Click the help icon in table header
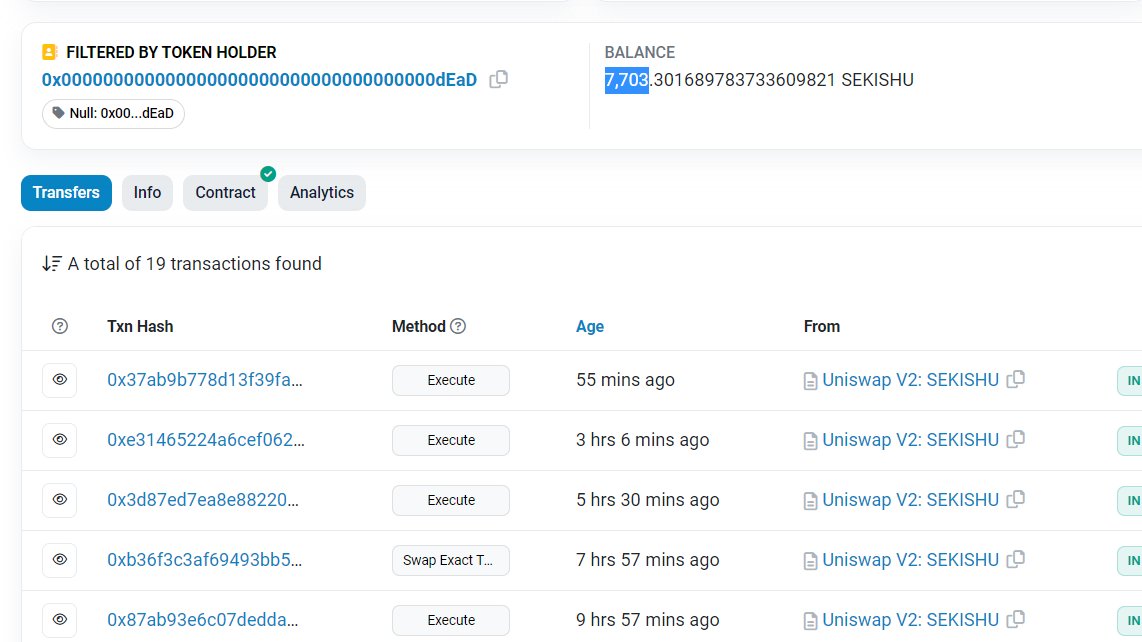1142x642 pixels. [60, 326]
